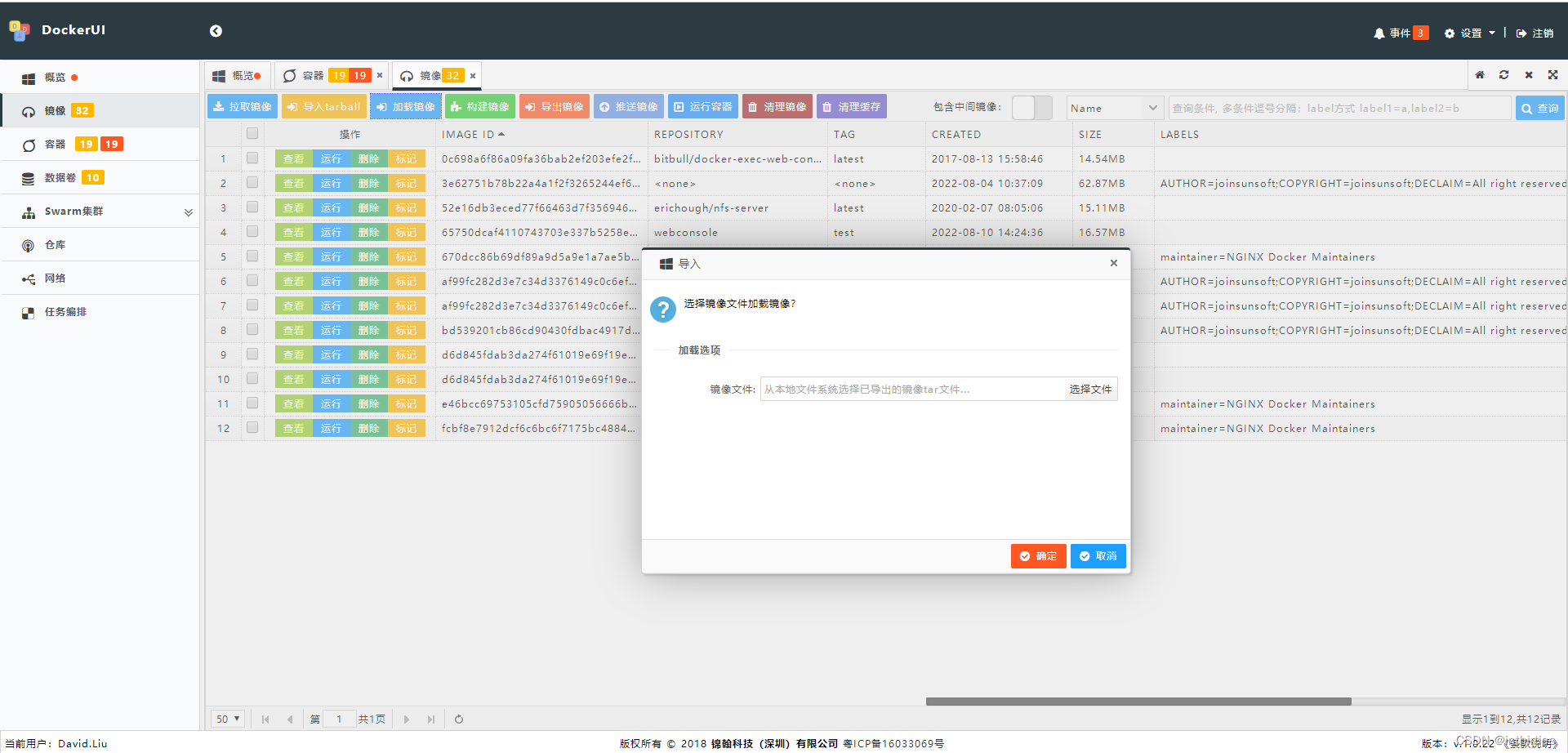The image size is (1568, 753).
Task: Click the 拉取镜像 pull image button
Action: tap(243, 107)
